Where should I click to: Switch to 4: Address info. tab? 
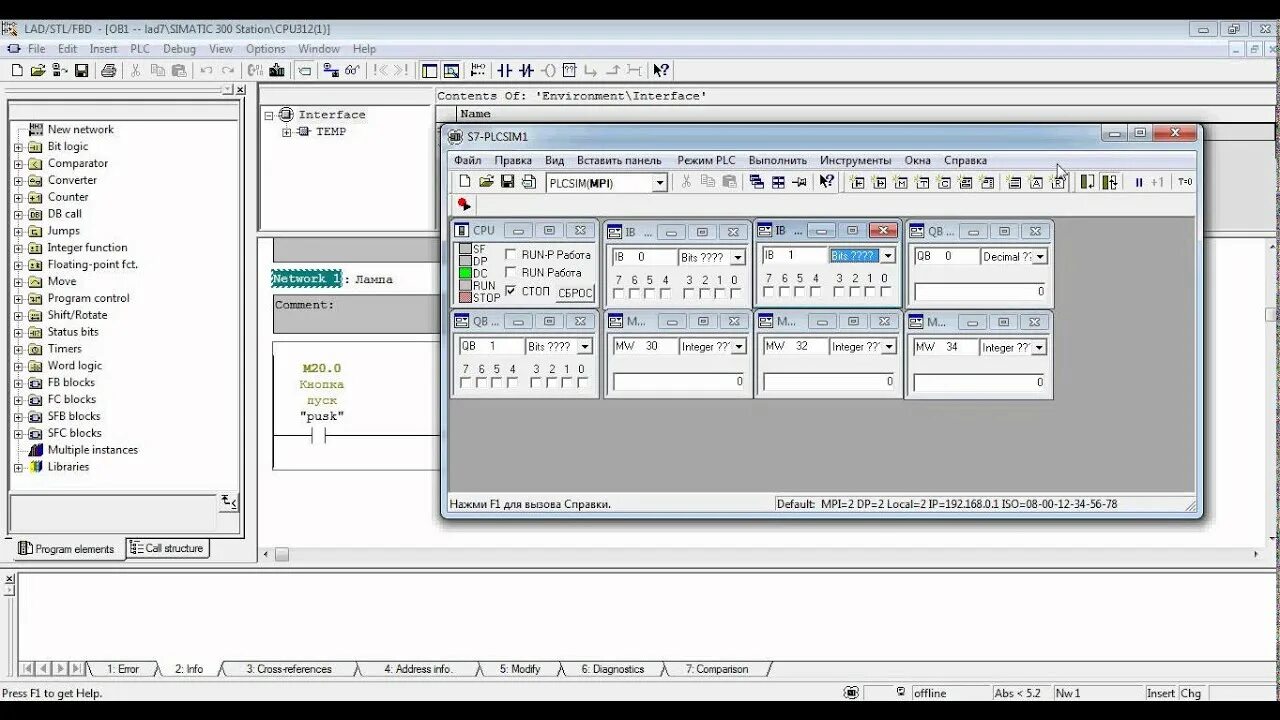418,669
